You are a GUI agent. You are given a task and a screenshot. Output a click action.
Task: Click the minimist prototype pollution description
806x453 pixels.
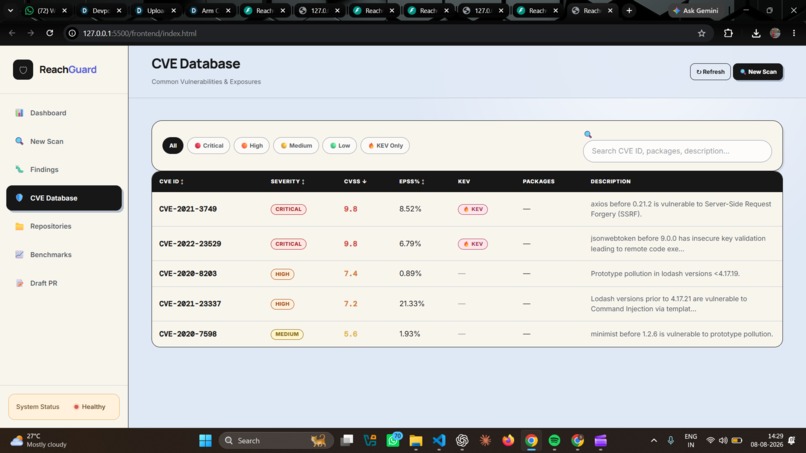click(x=682, y=334)
